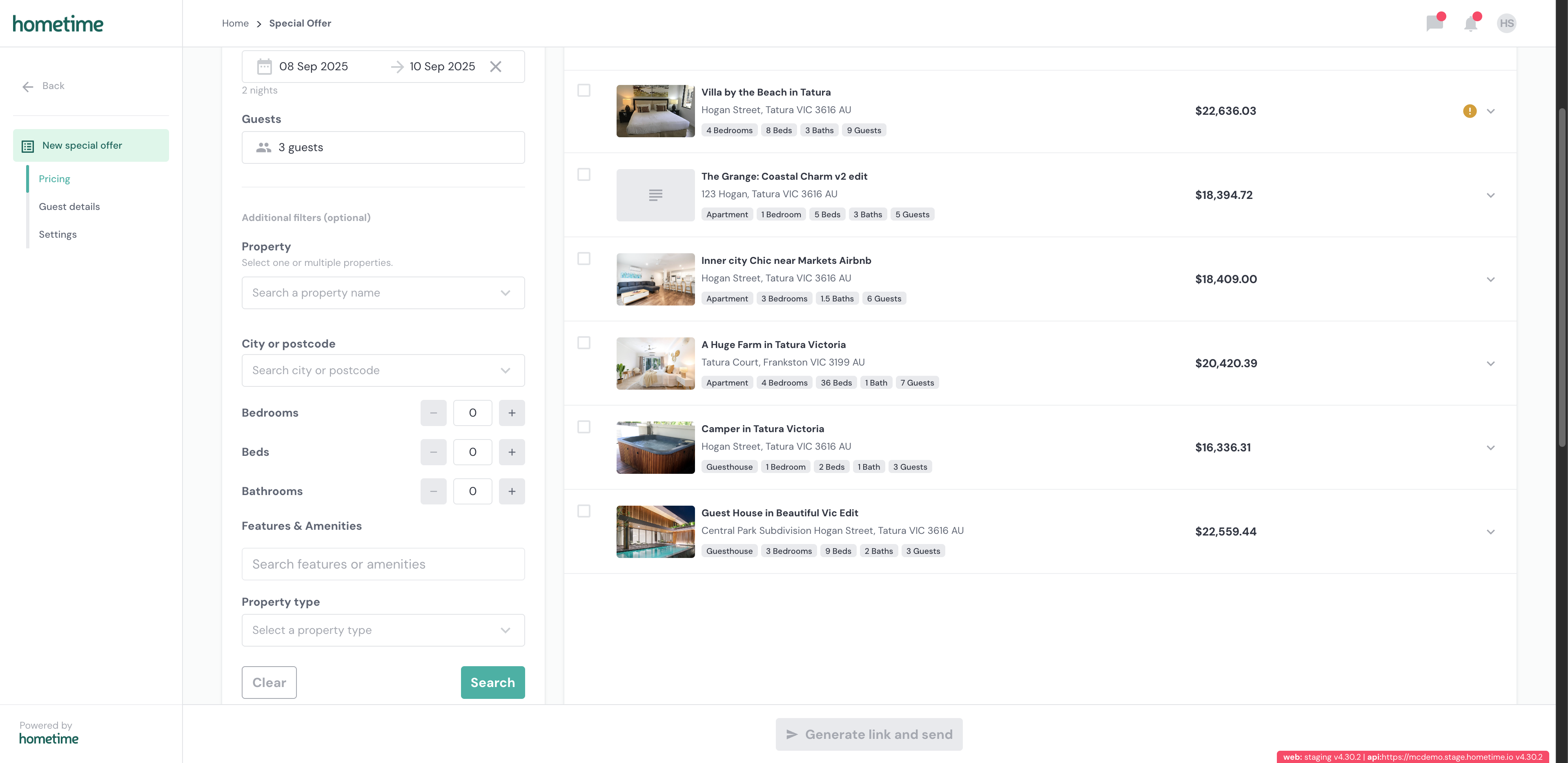1568x763 pixels.
Task: Open the property type dropdown
Action: coord(383,630)
